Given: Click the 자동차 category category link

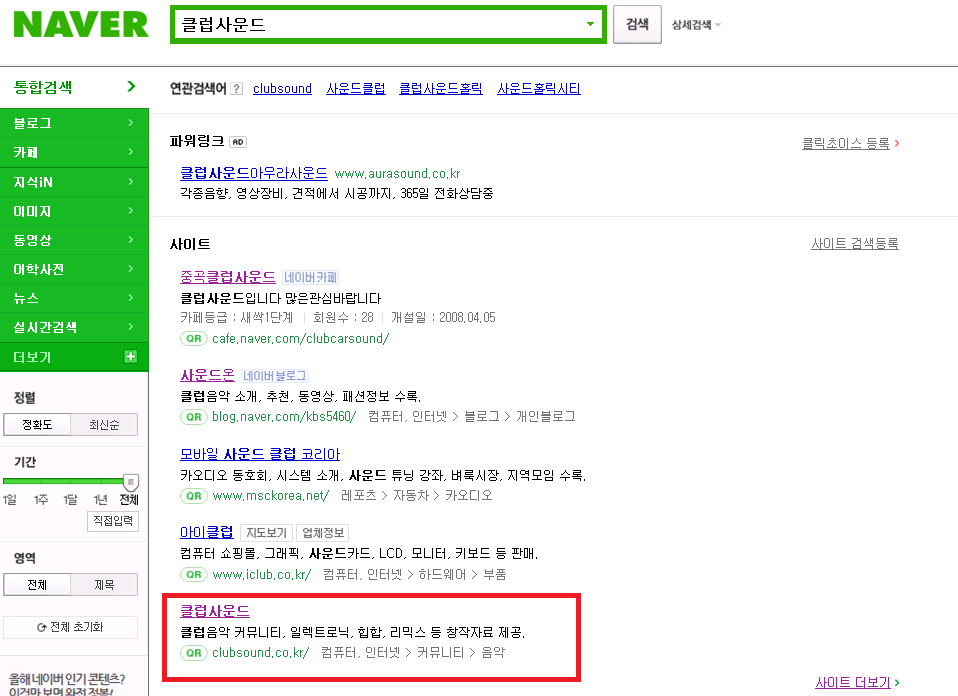Looking at the screenshot, I should coord(410,496).
